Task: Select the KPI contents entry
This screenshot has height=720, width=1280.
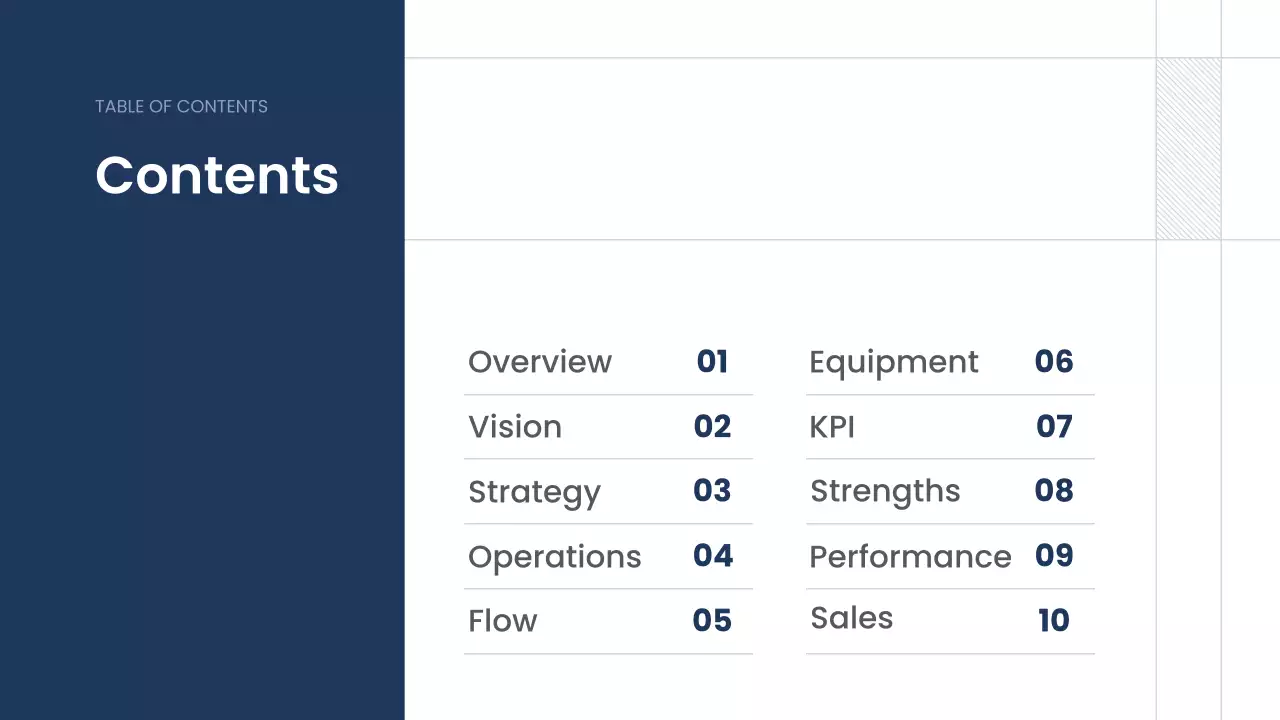Action: click(832, 427)
